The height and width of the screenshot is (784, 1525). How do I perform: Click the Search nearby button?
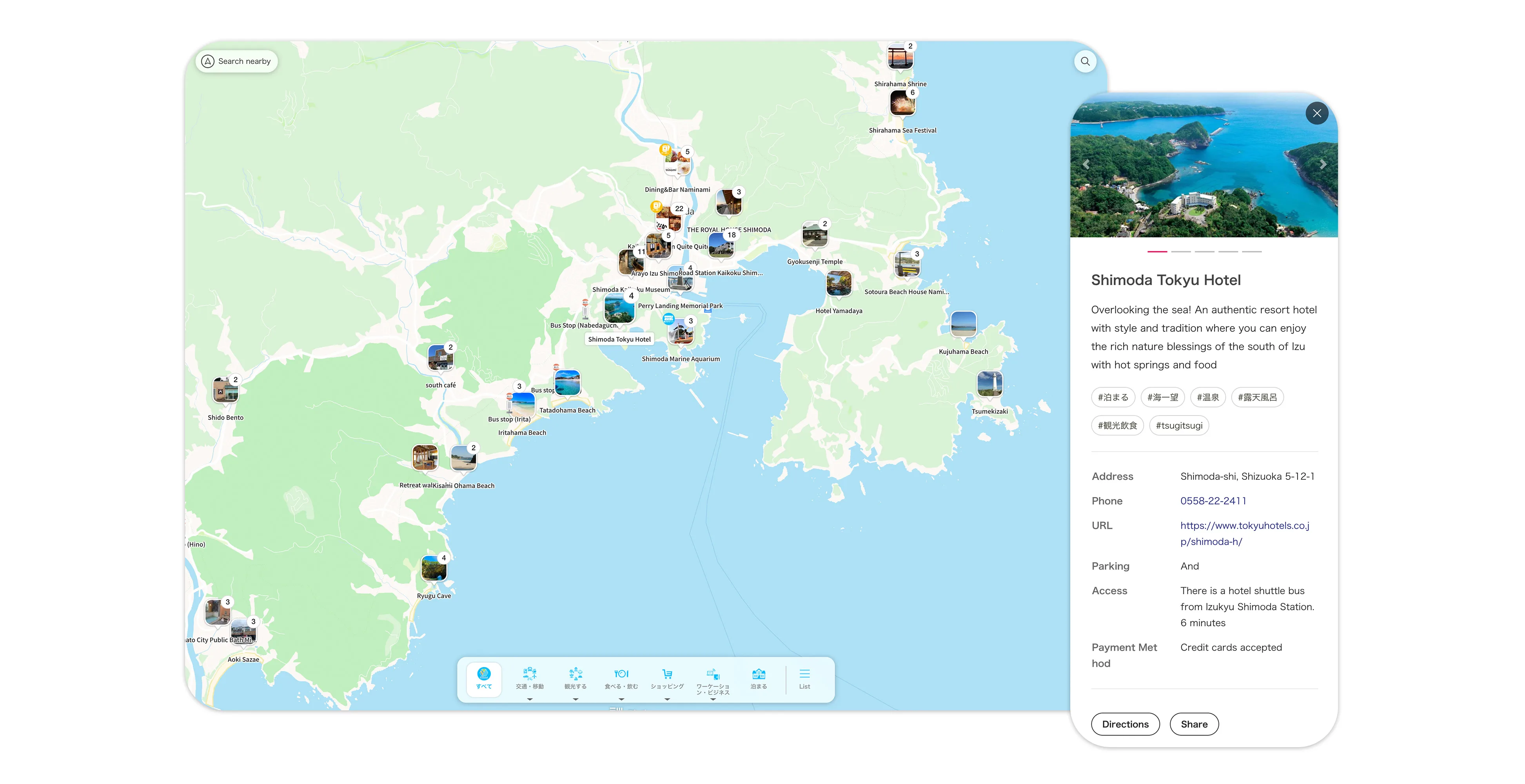click(237, 61)
